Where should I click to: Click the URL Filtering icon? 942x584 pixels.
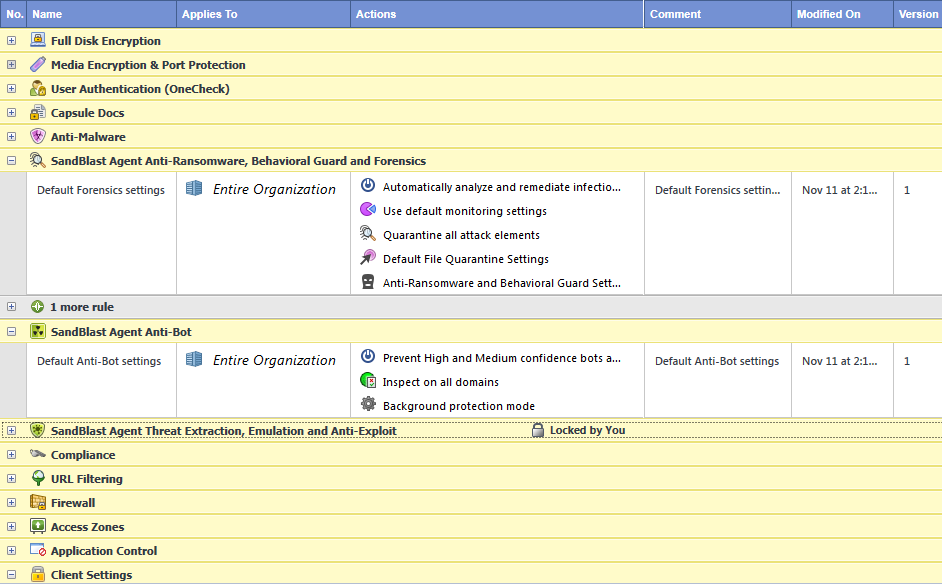pyautogui.click(x=38, y=478)
